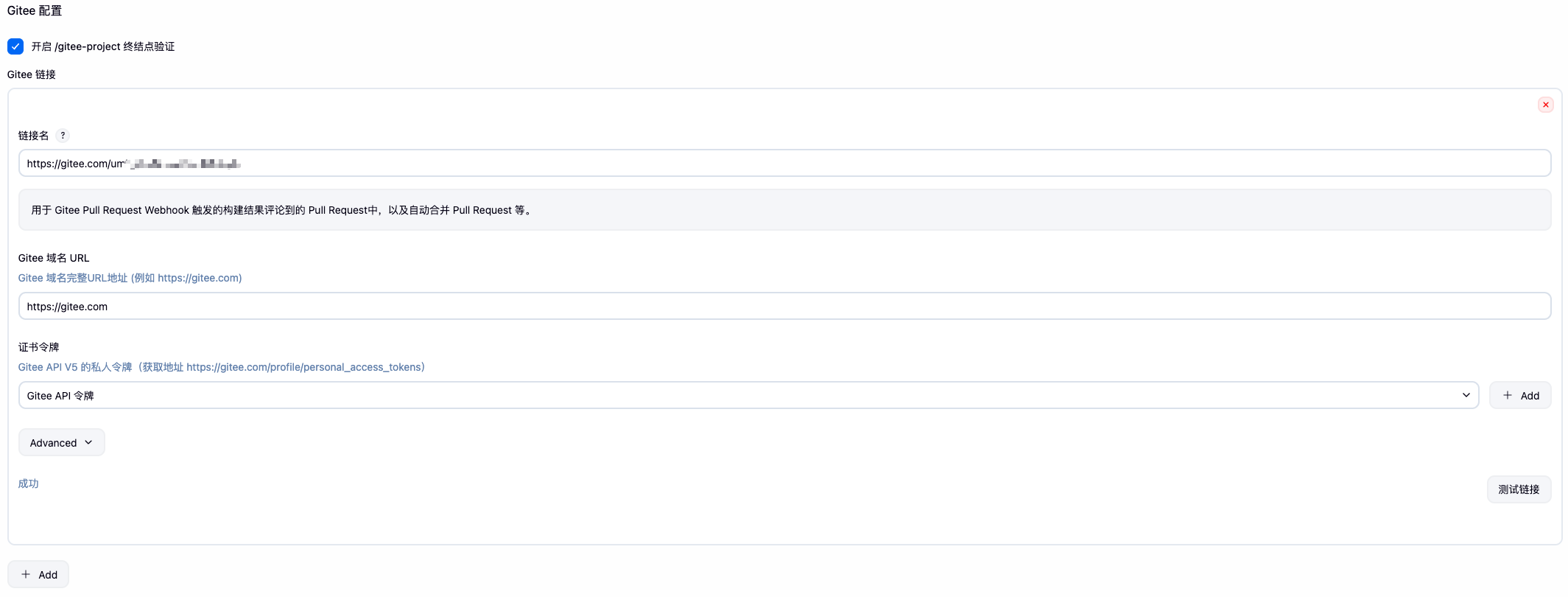The height and width of the screenshot is (597, 1568).
Task: Click the Gitee 链接 label
Action: click(31, 74)
